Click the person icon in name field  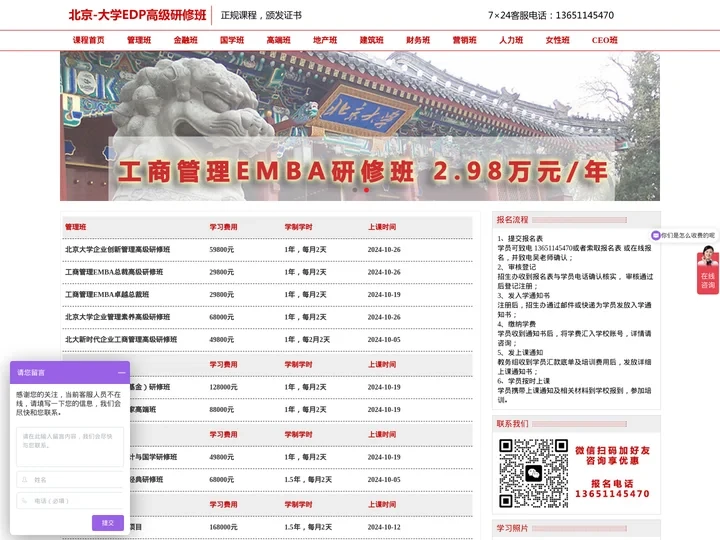coord(24,479)
